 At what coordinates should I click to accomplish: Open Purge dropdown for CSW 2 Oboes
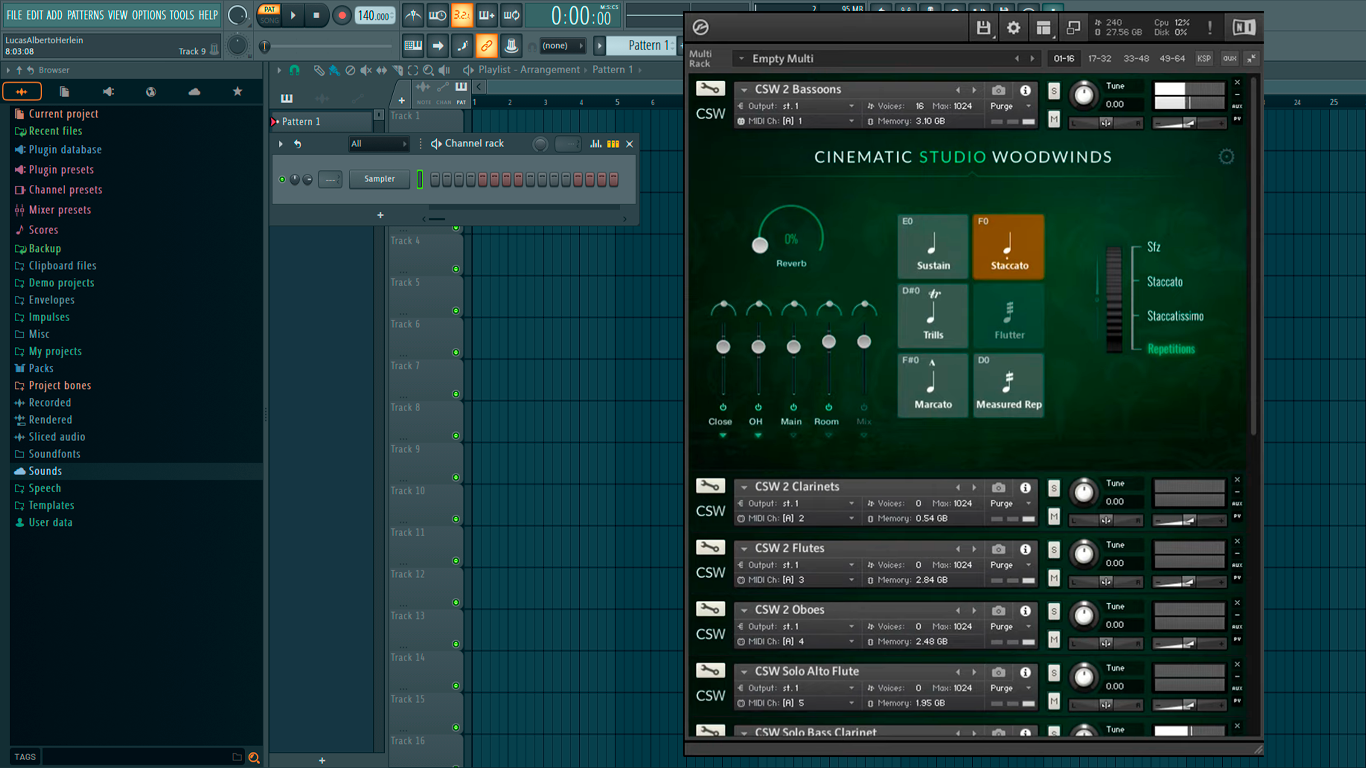1011,627
